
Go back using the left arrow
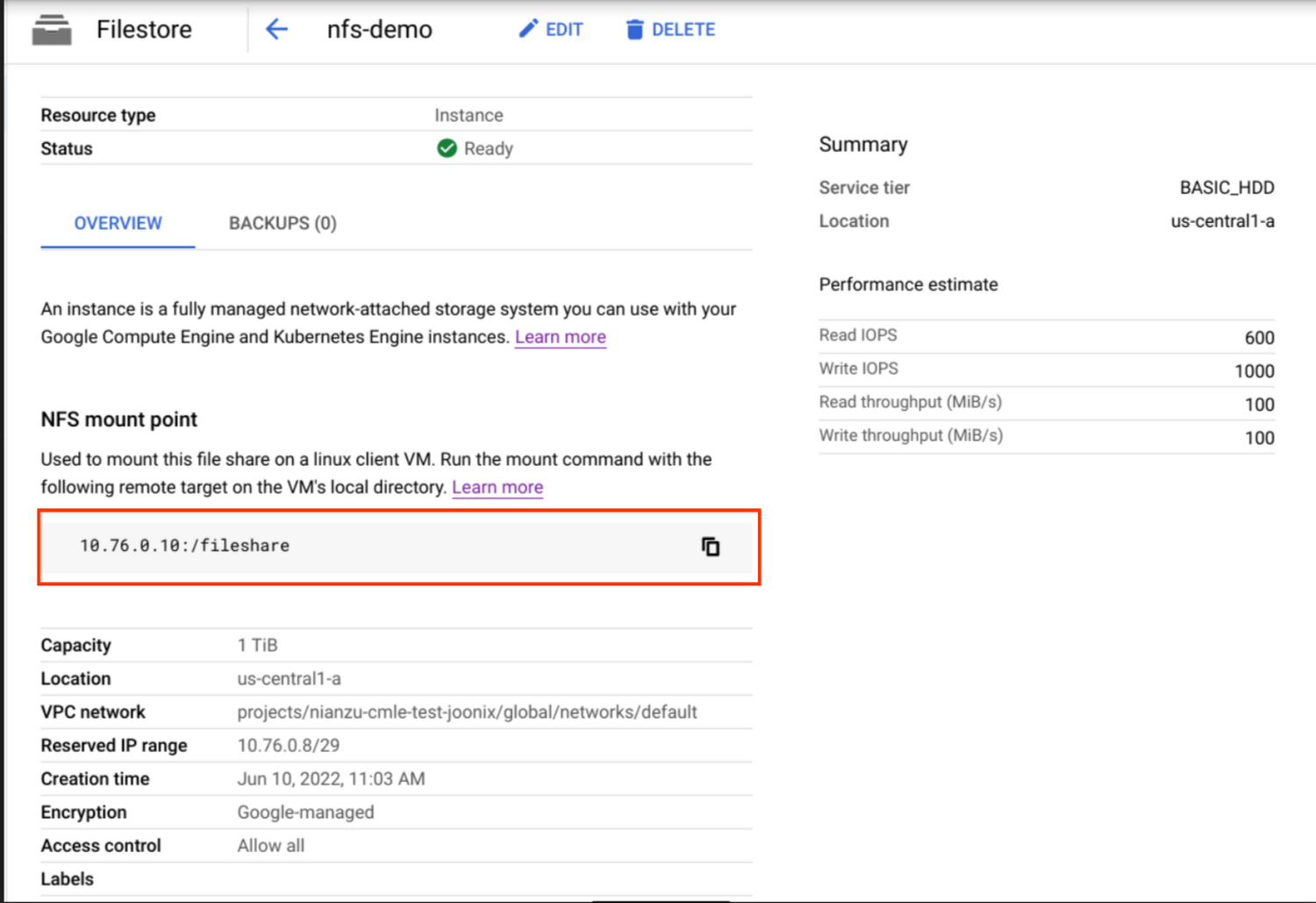(276, 29)
